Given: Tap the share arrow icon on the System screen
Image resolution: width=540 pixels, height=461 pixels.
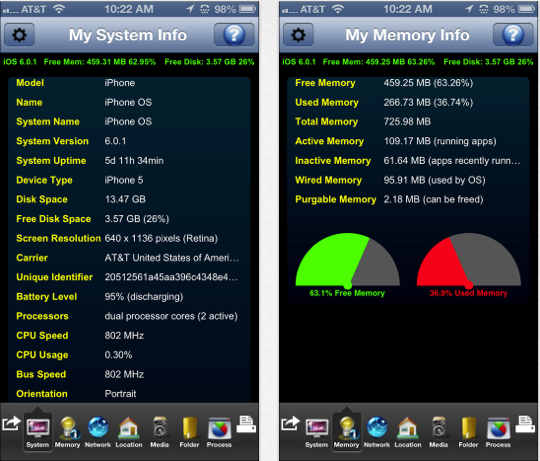Looking at the screenshot, I should (11, 423).
